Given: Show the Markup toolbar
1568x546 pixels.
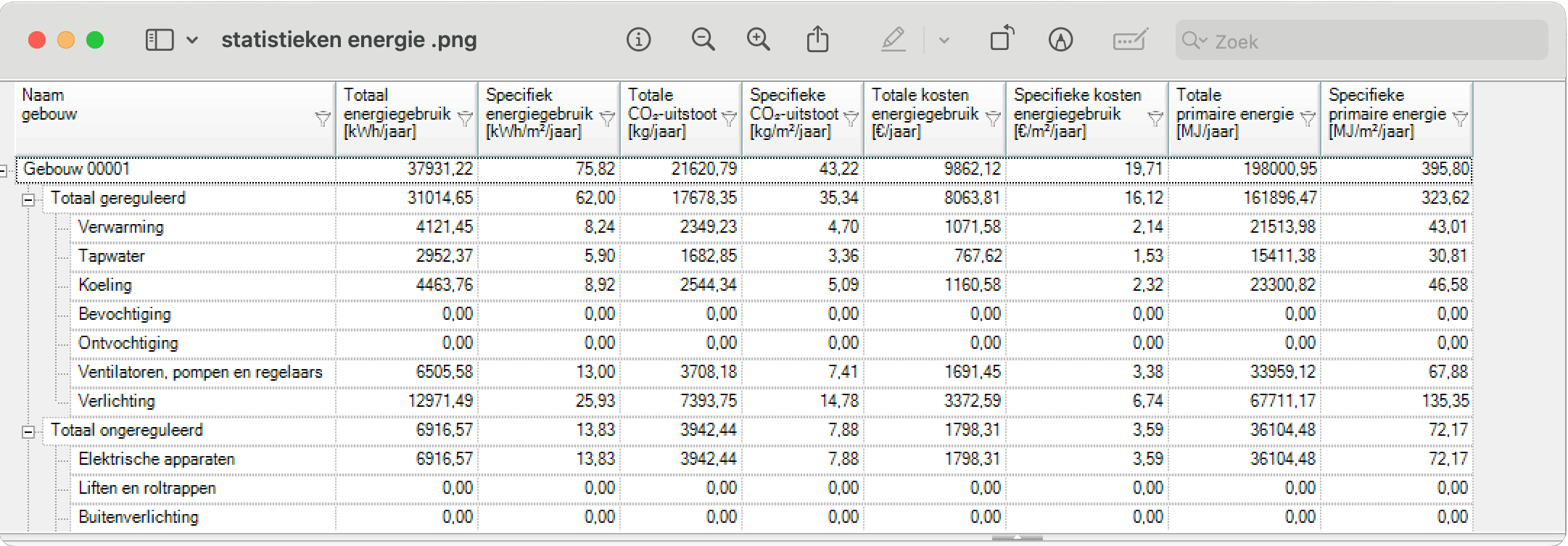Looking at the screenshot, I should point(1060,39).
